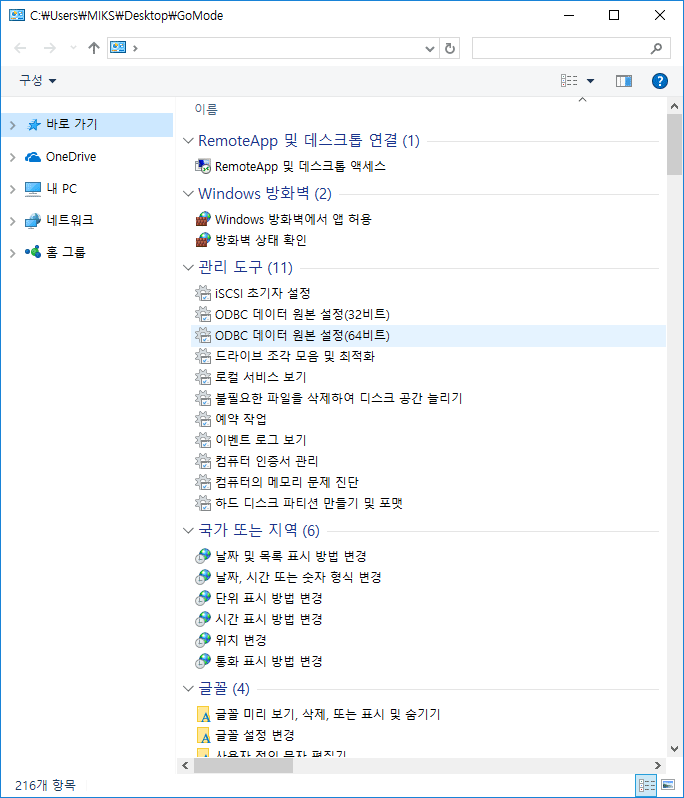Click the 드라이브 조각 모음 및 최적화 icon

point(203,356)
